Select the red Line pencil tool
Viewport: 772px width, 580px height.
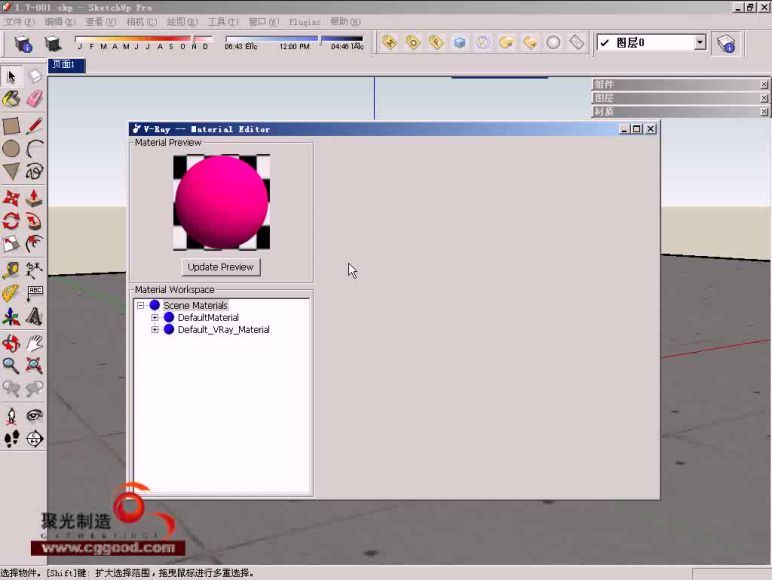pyautogui.click(x=34, y=126)
